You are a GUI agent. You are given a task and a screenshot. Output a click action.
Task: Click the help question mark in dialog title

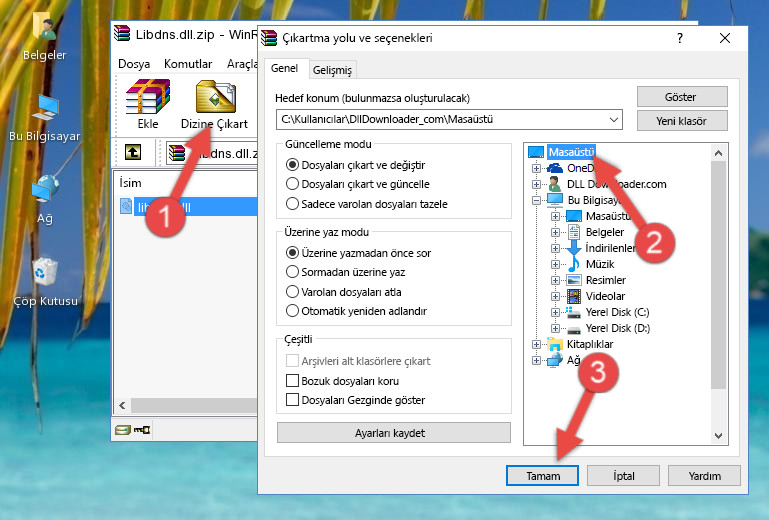pos(680,38)
